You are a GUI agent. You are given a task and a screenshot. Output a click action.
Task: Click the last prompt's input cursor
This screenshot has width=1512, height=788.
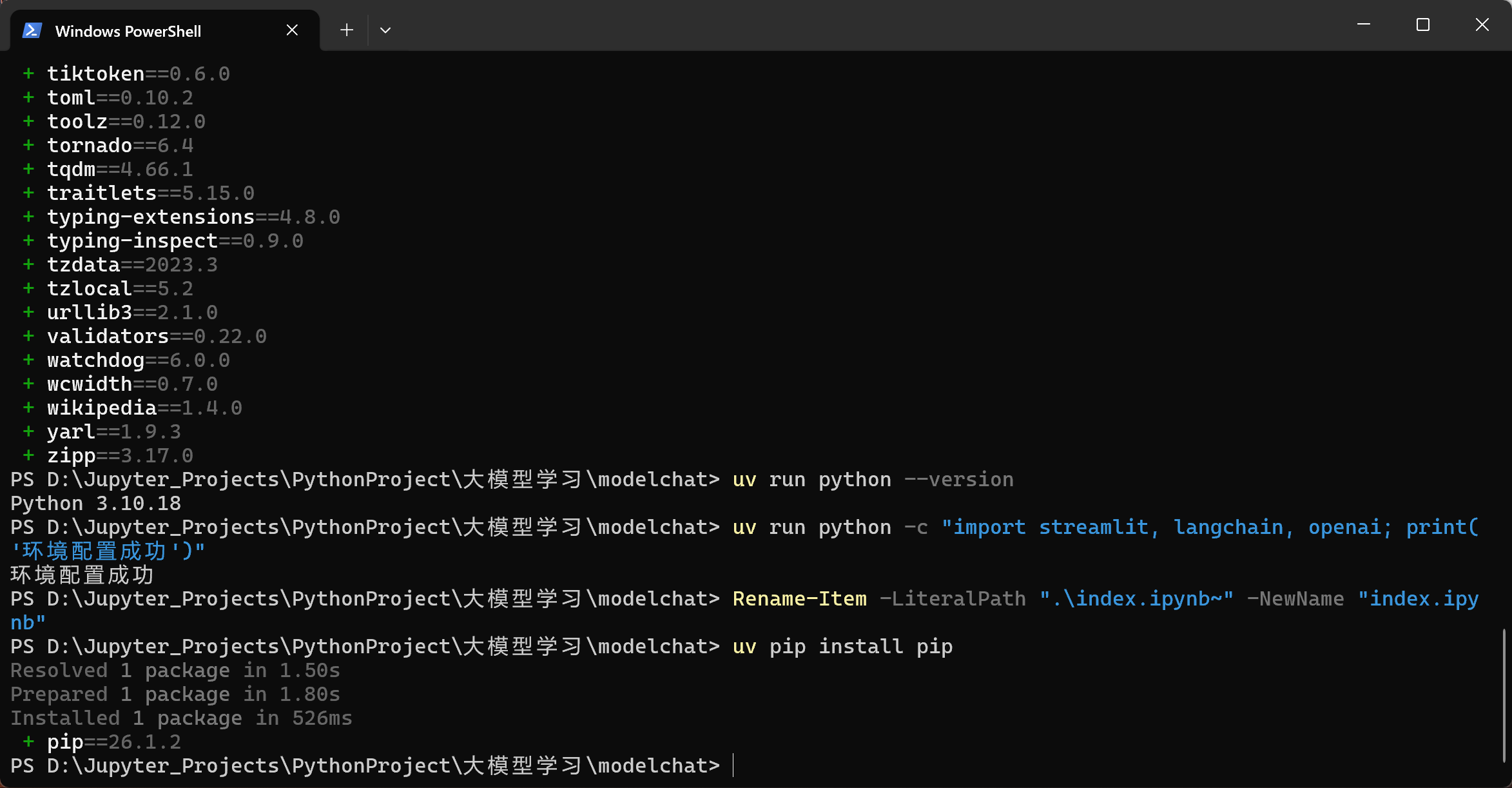733,765
